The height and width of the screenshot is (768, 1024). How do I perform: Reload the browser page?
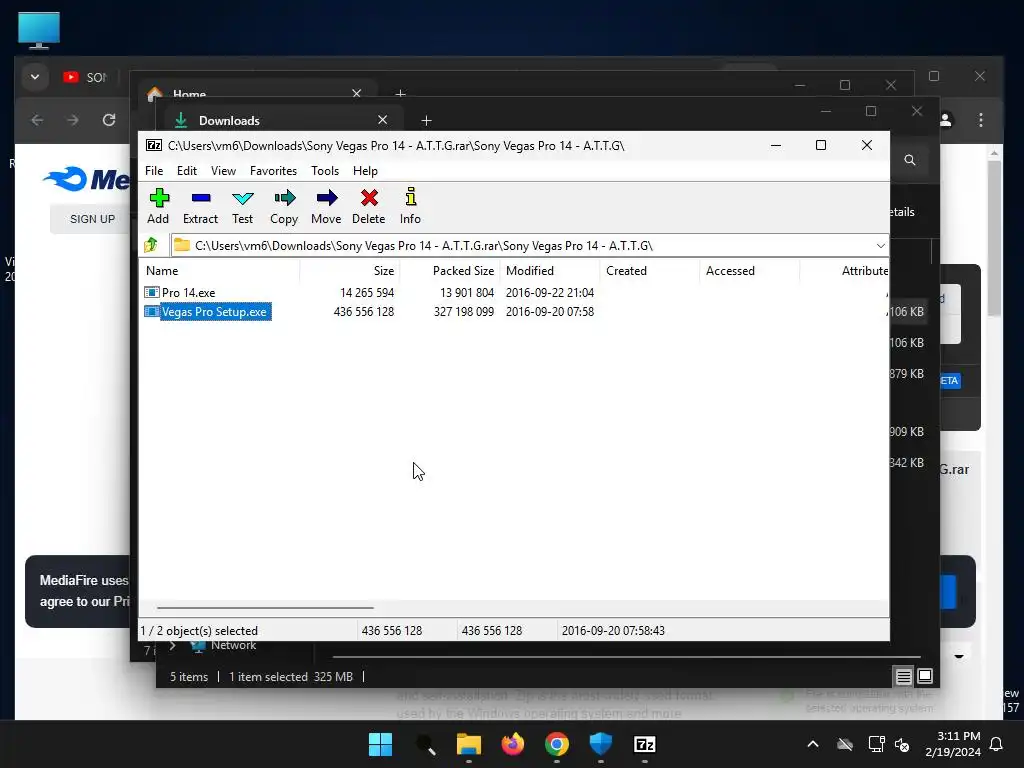[x=109, y=120]
